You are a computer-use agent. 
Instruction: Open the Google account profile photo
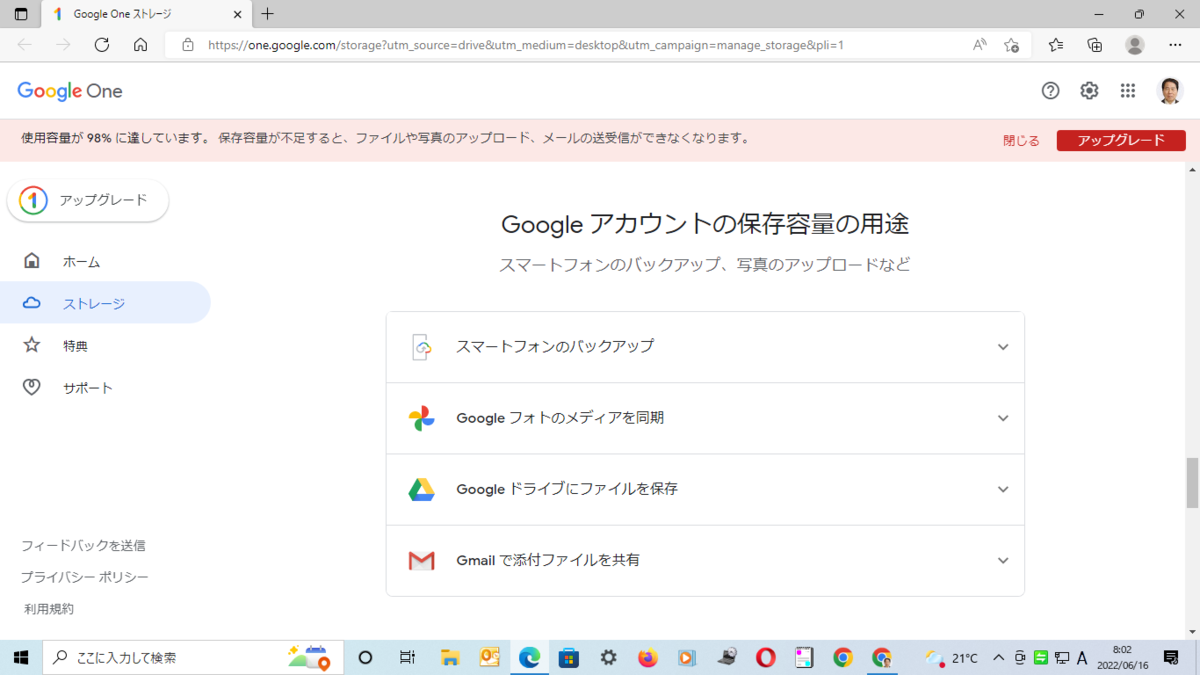[x=1169, y=91]
